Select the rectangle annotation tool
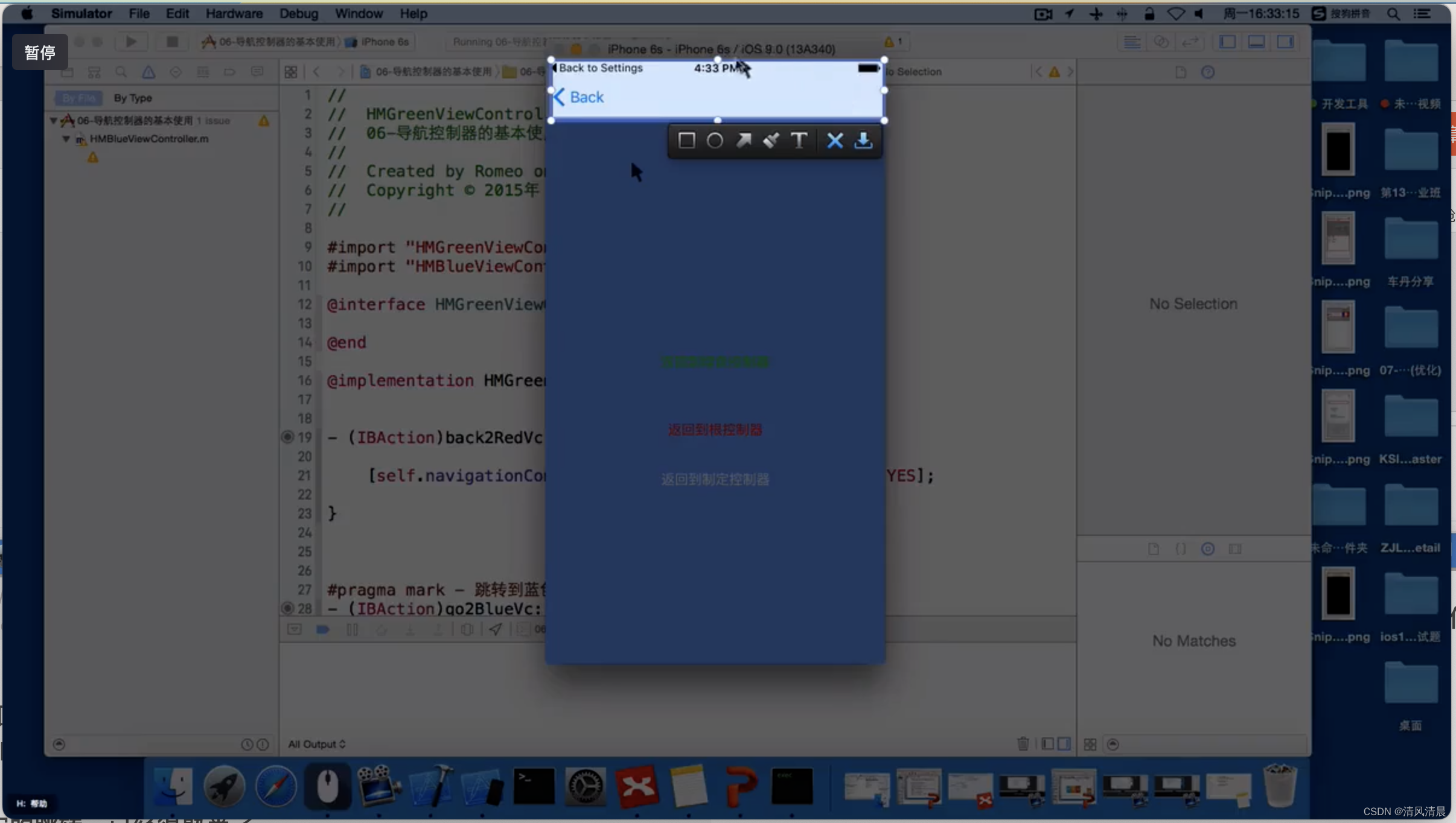 pyautogui.click(x=686, y=141)
